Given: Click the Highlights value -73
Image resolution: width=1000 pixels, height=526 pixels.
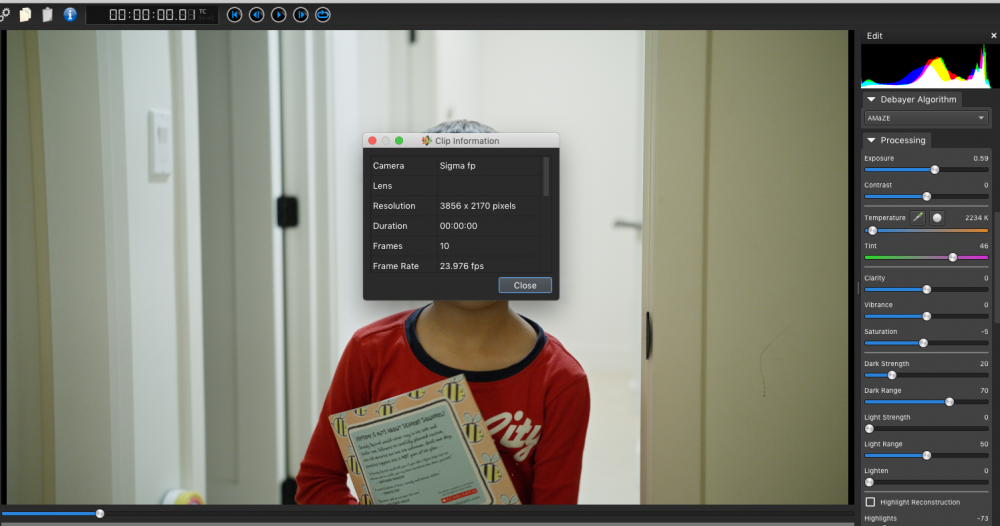Looking at the screenshot, I should (x=982, y=518).
